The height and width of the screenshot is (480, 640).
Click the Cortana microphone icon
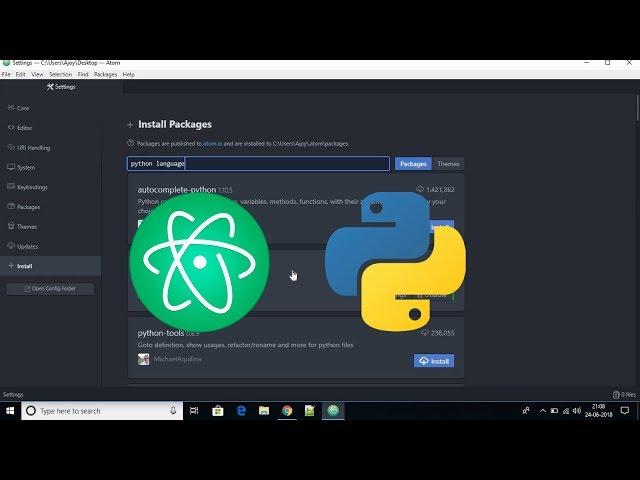173,411
